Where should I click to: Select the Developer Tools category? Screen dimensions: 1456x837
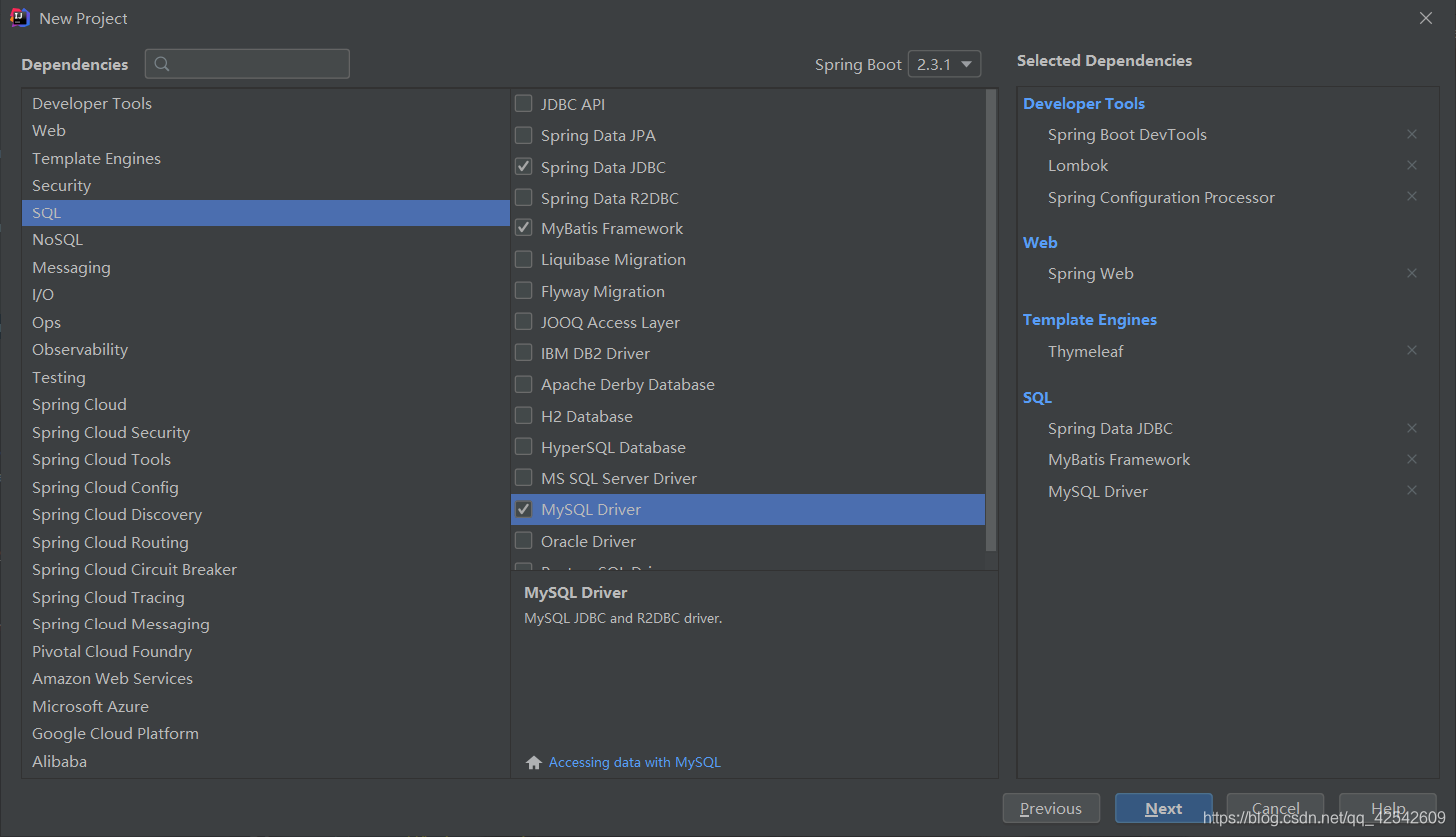(265, 103)
